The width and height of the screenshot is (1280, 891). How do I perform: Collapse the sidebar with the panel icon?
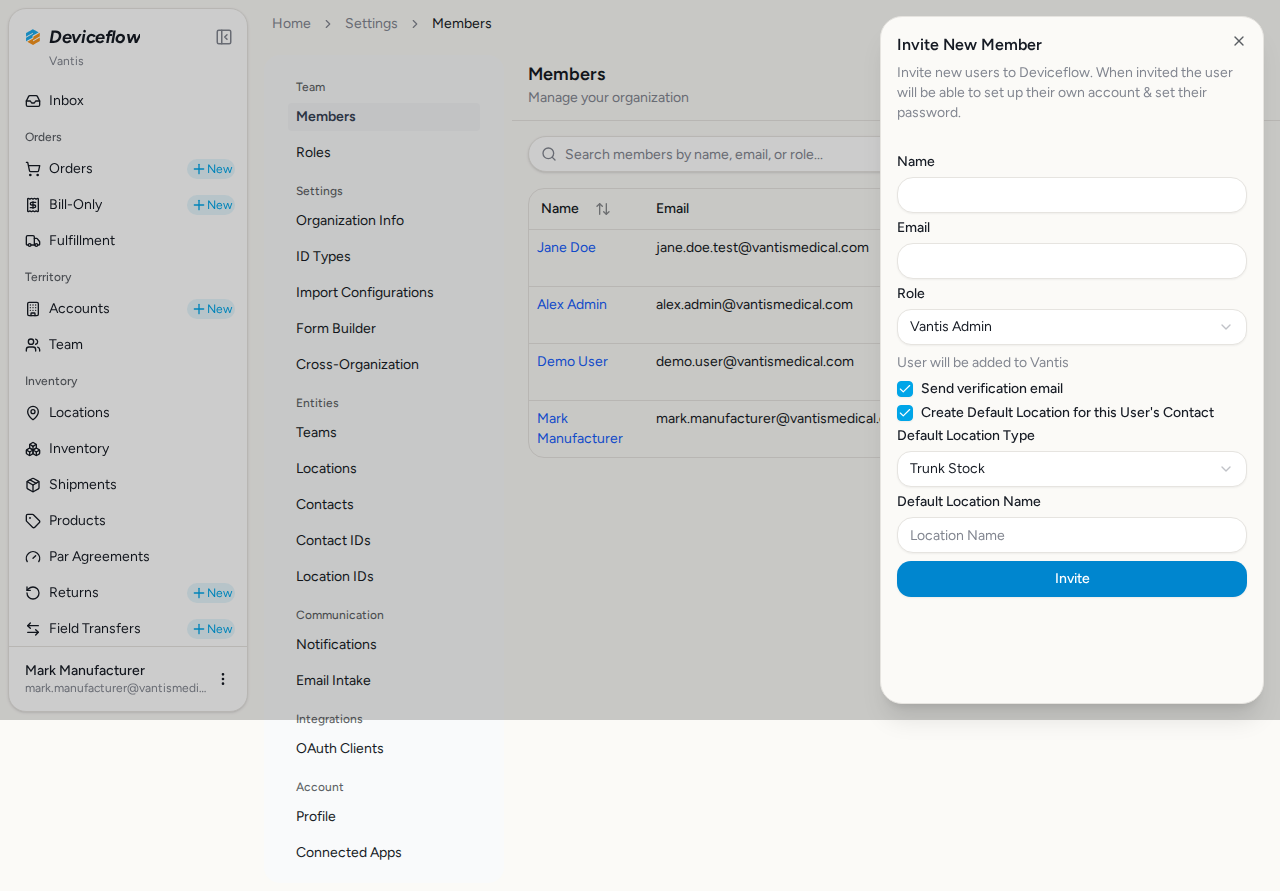[224, 37]
